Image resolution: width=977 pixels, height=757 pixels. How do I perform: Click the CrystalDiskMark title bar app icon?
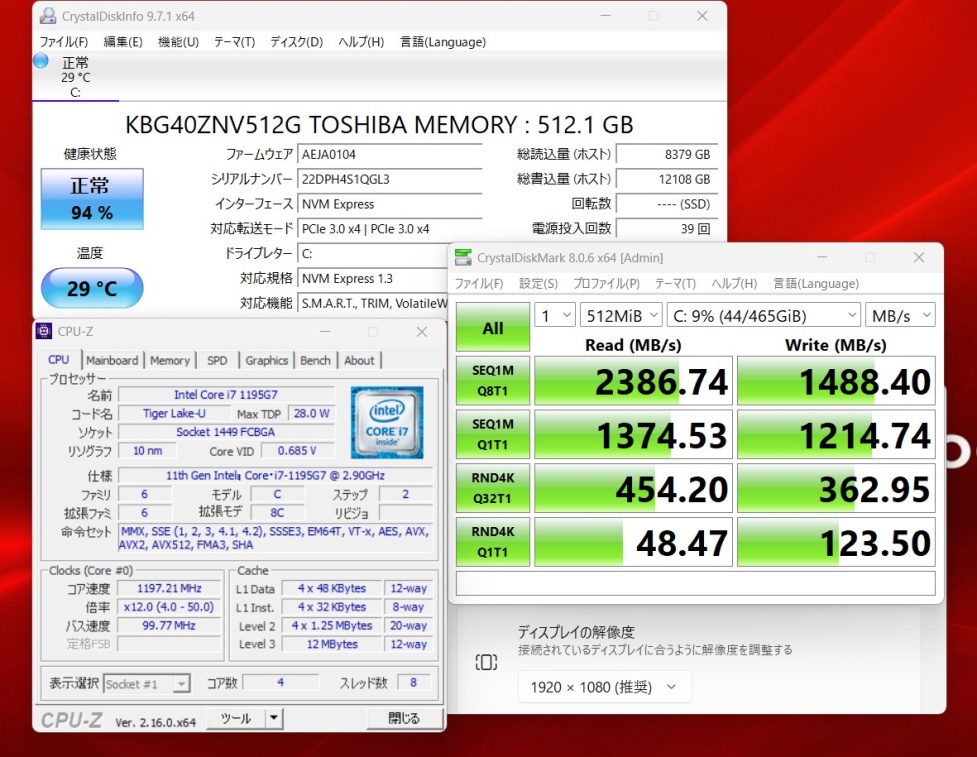463,257
